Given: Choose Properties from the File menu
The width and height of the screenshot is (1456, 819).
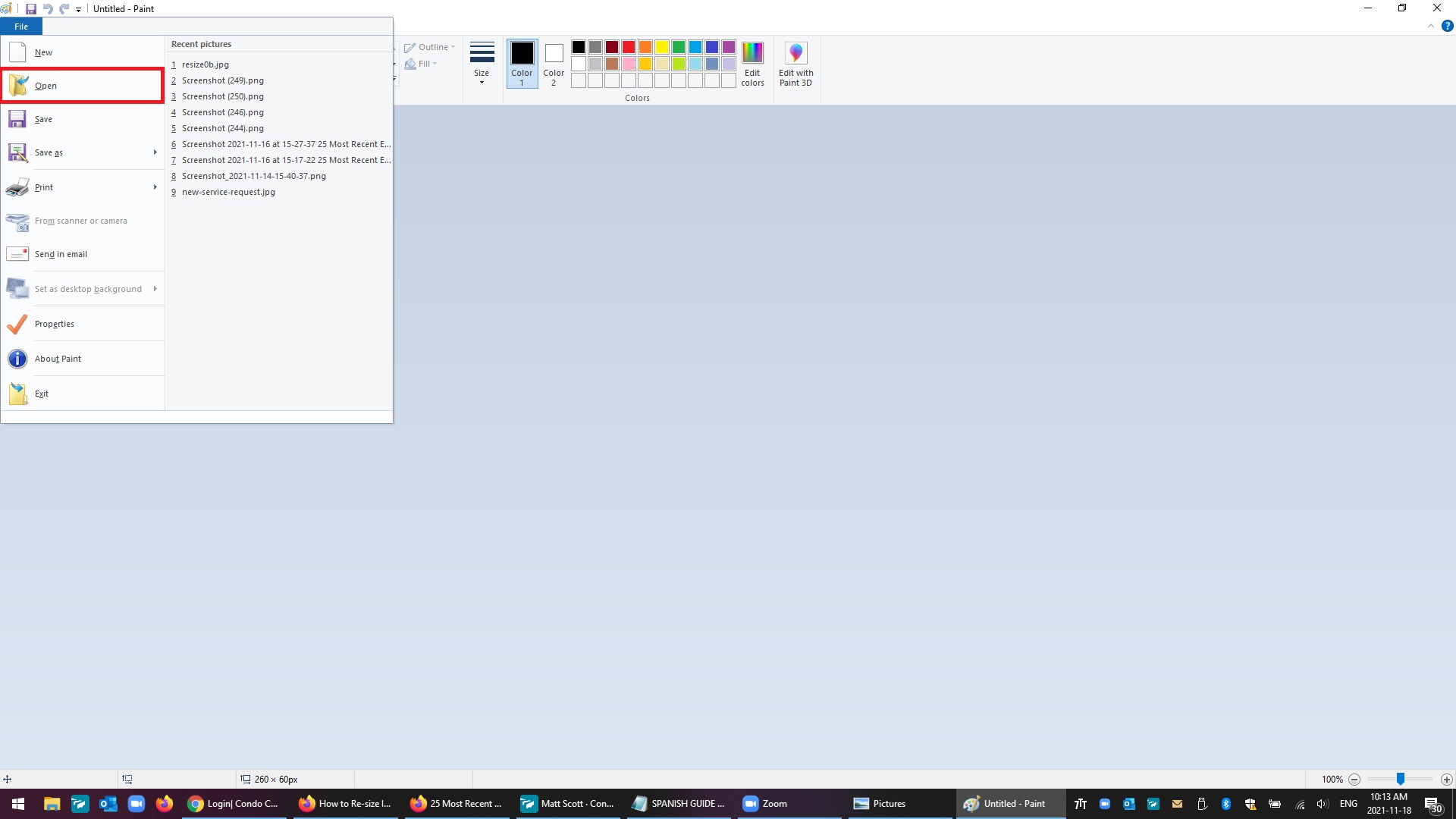Looking at the screenshot, I should [83, 324].
